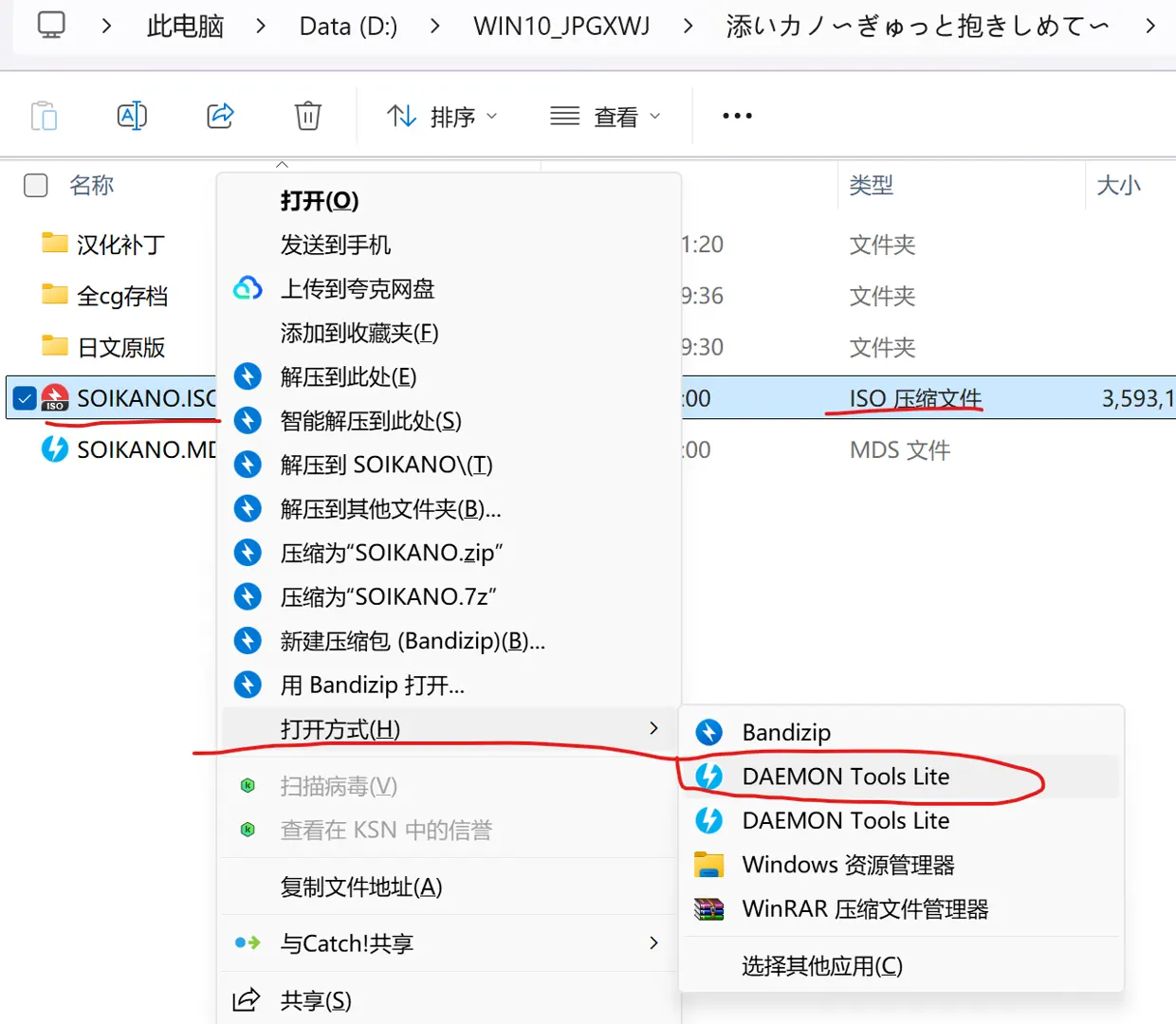Click the 名称 column header
Viewport: 1176px width, 1024px height.
[92, 185]
